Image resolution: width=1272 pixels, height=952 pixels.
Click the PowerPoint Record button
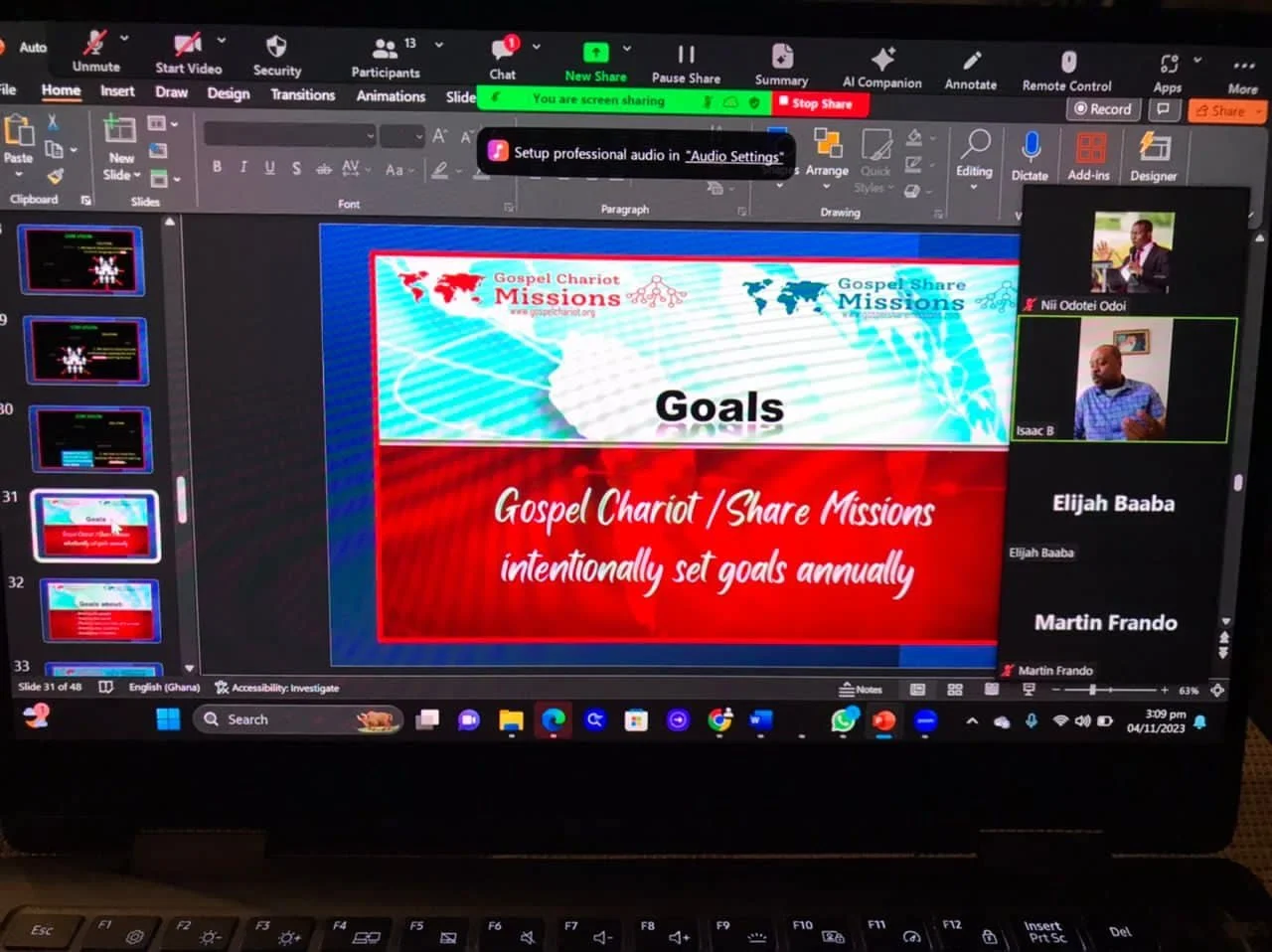[1101, 109]
